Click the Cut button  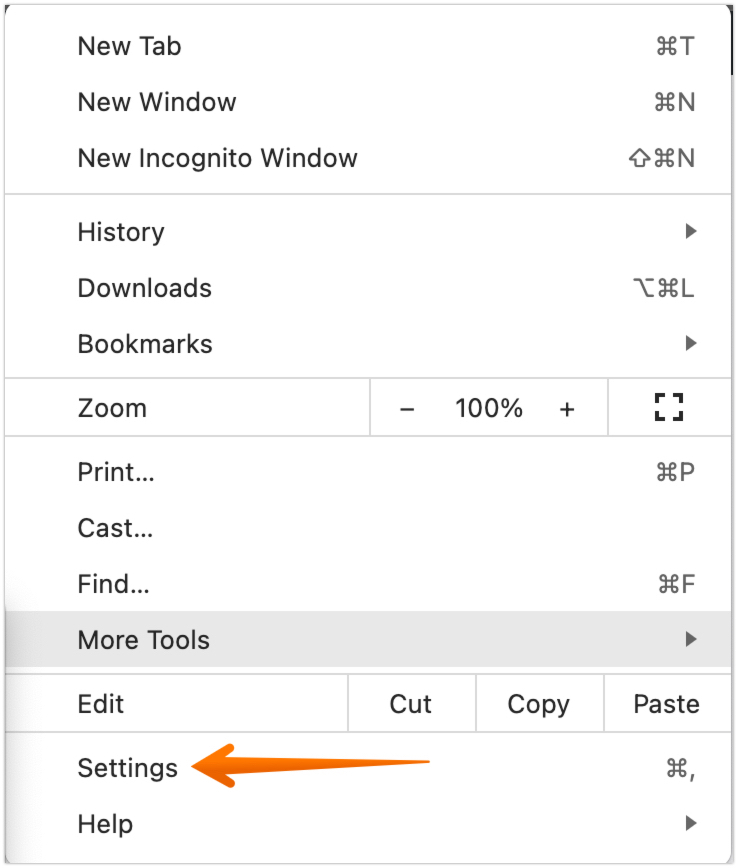pos(411,704)
